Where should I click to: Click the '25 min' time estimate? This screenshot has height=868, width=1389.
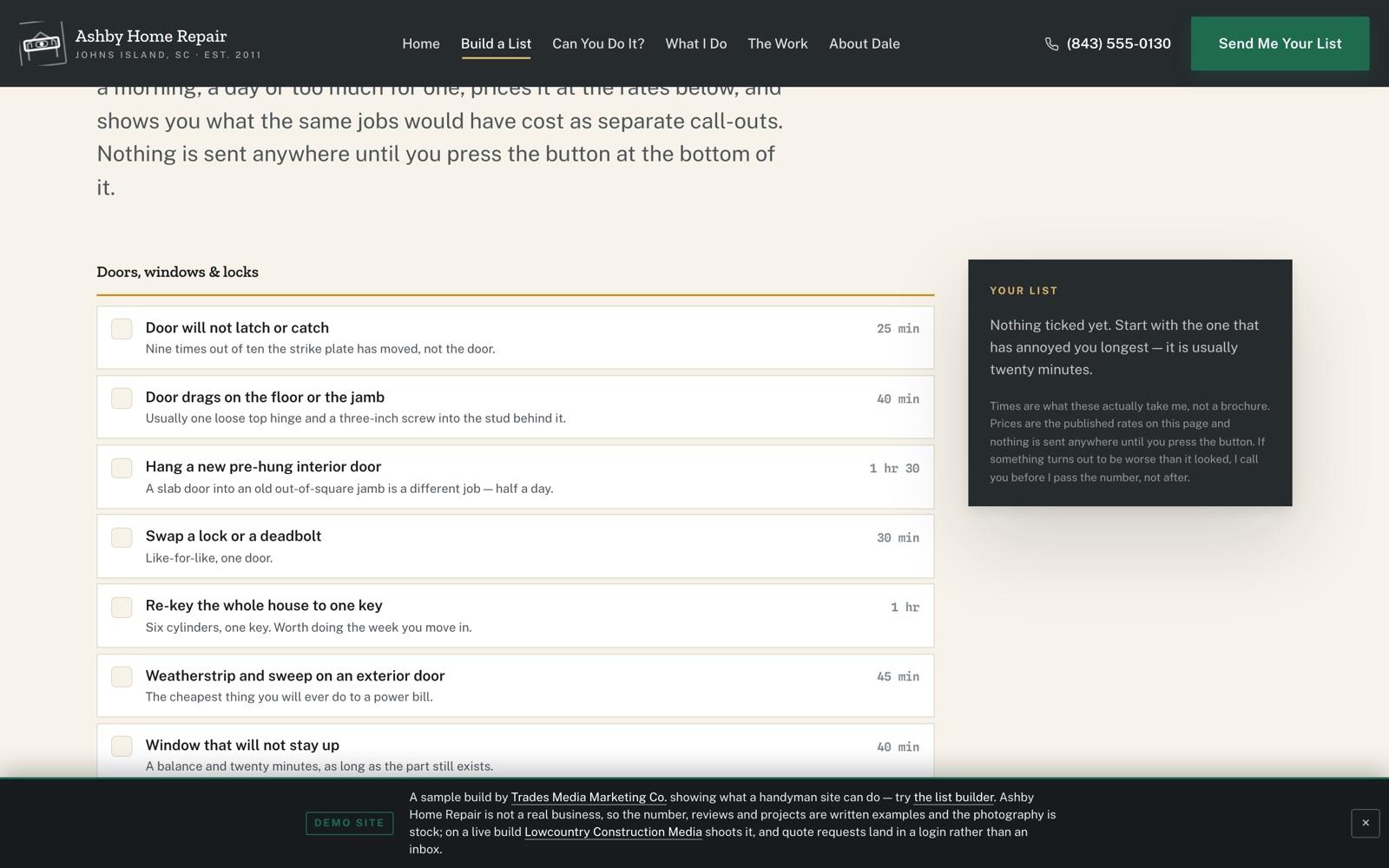(898, 329)
